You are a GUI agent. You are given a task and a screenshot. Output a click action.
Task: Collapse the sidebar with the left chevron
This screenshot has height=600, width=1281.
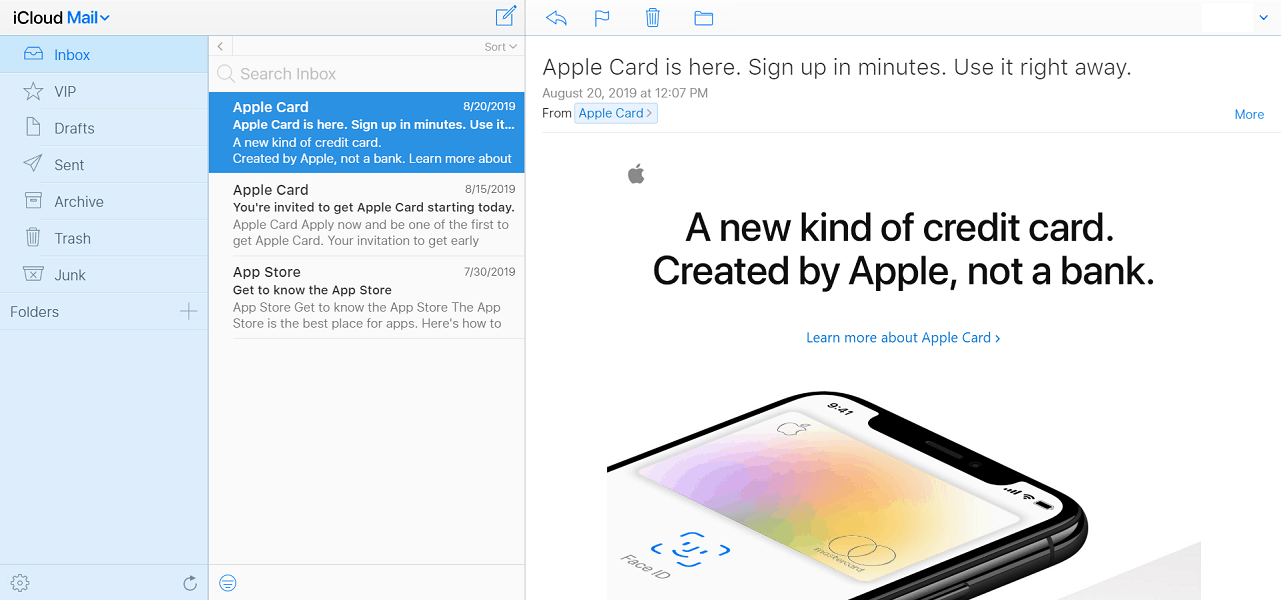[220, 46]
